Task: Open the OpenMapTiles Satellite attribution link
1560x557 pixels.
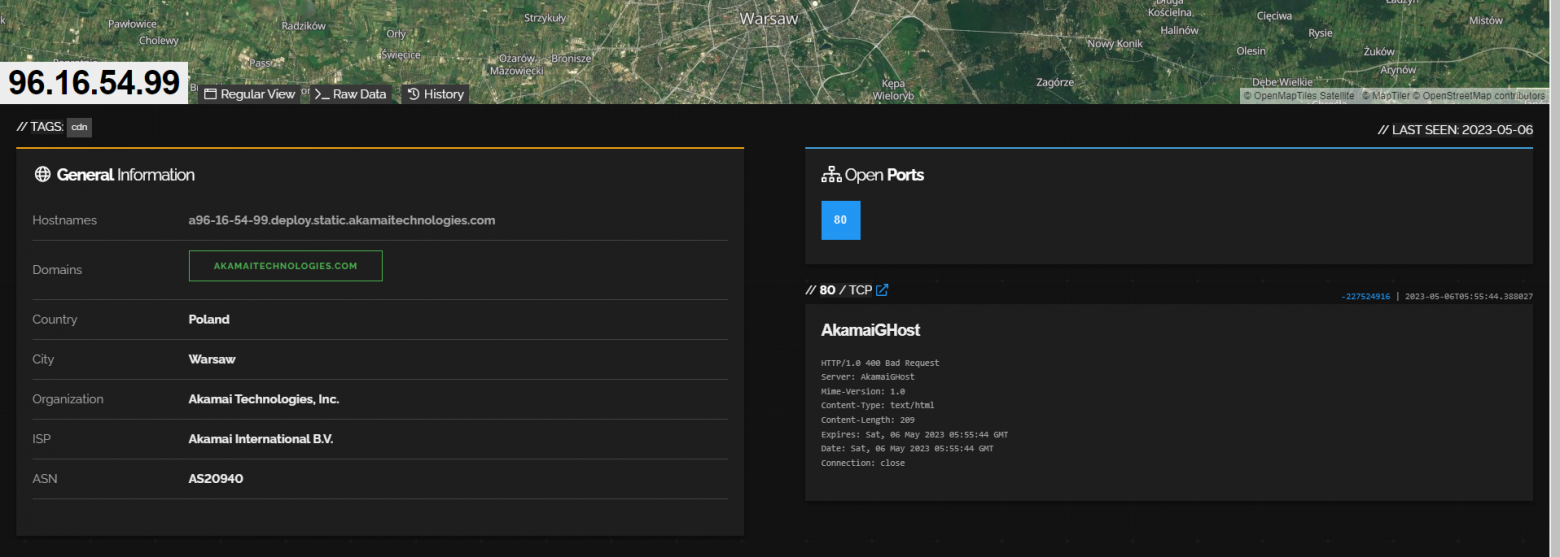Action: 1300,96
